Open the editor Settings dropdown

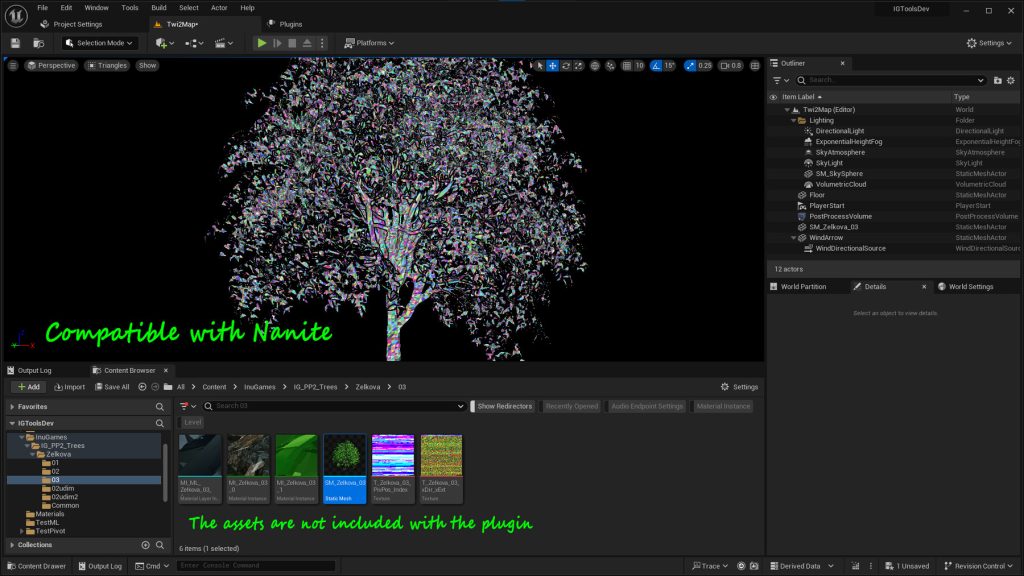tap(989, 43)
